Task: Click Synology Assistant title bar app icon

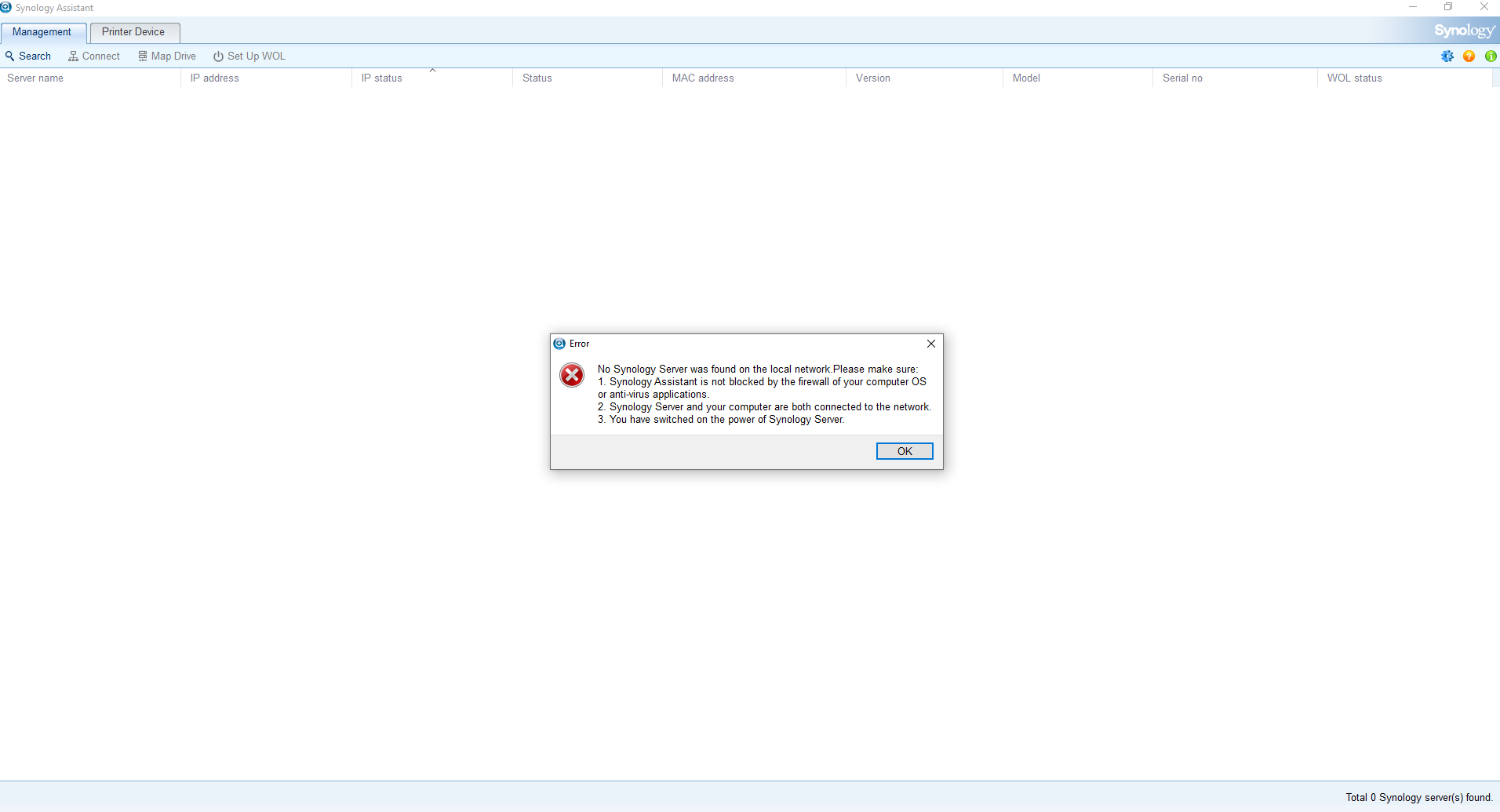Action: [x=6, y=7]
